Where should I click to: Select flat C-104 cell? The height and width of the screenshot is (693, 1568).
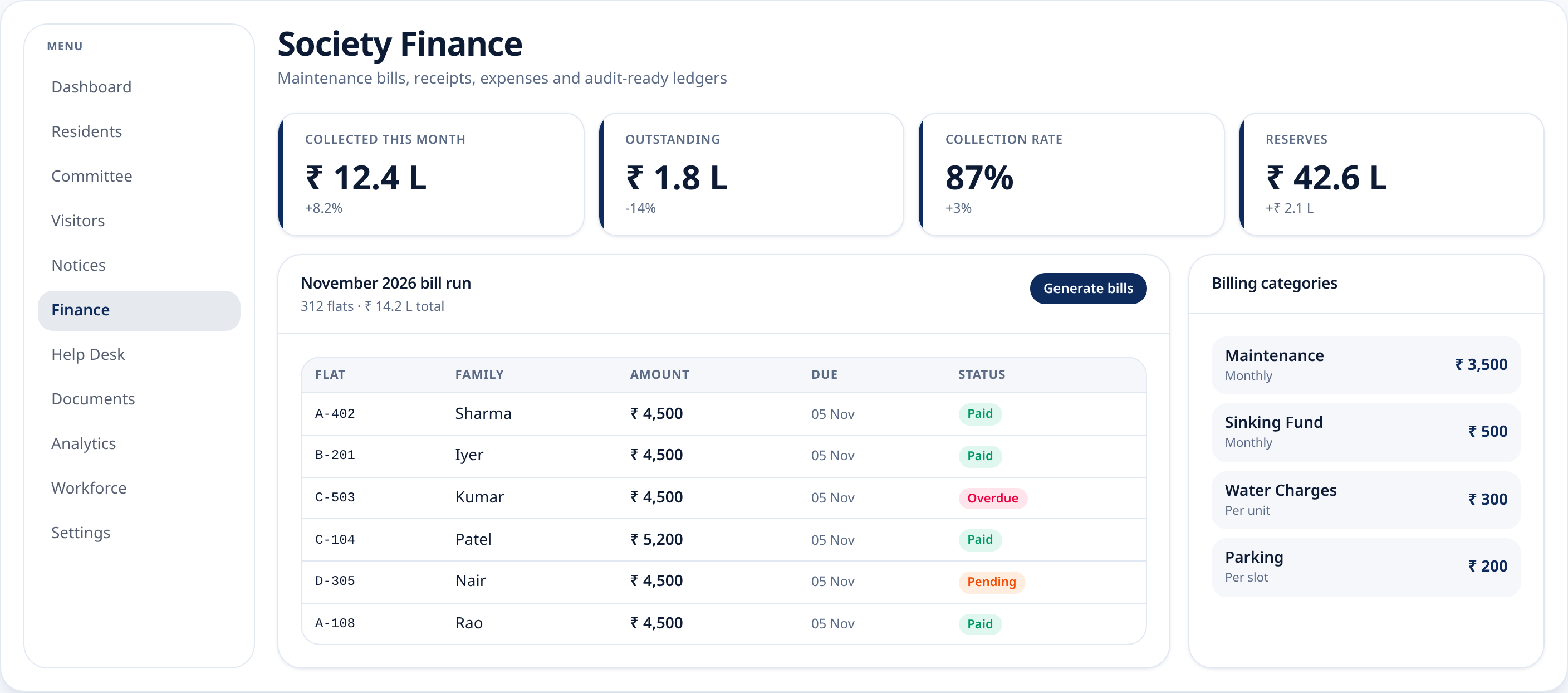(335, 540)
